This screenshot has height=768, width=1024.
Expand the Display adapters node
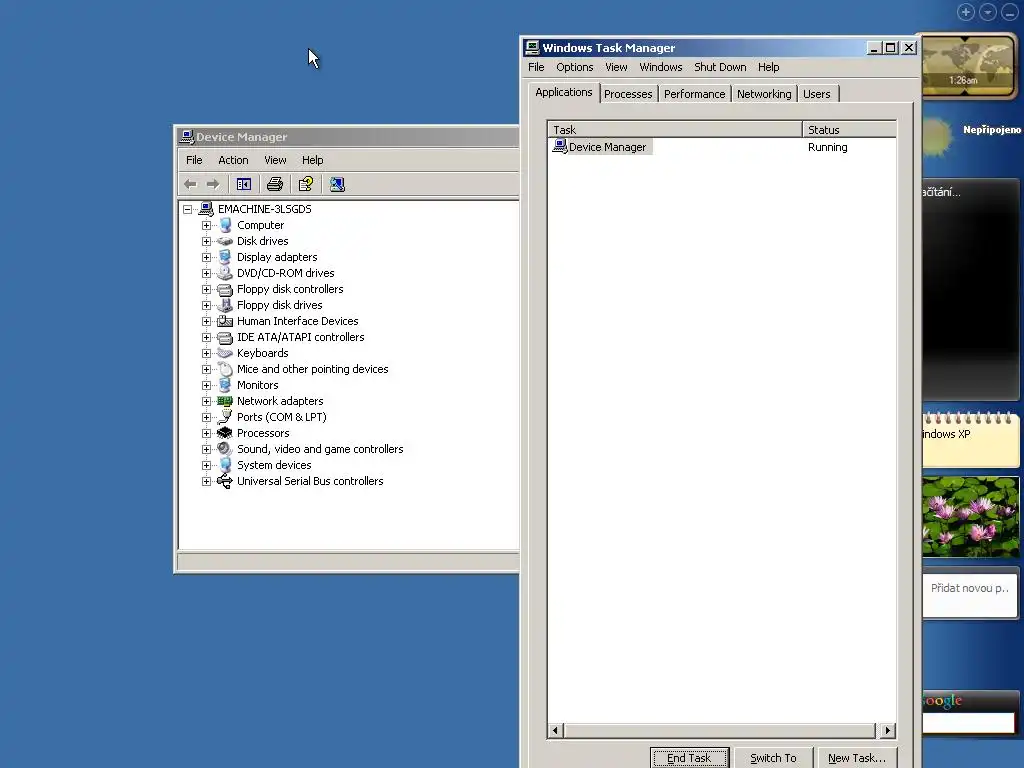[x=206, y=257]
